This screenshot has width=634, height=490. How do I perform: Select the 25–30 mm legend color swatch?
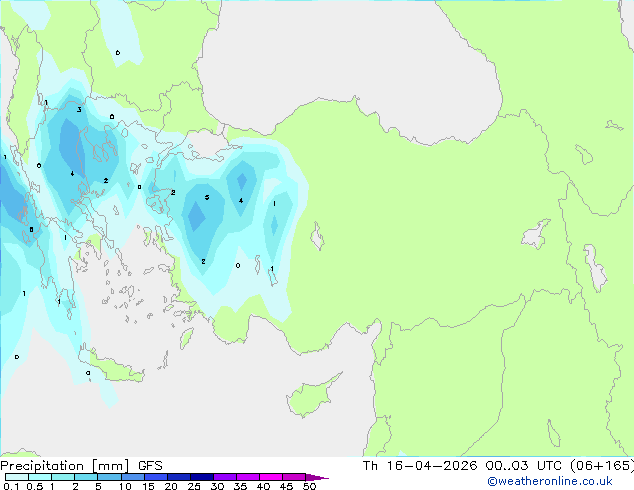(201, 477)
